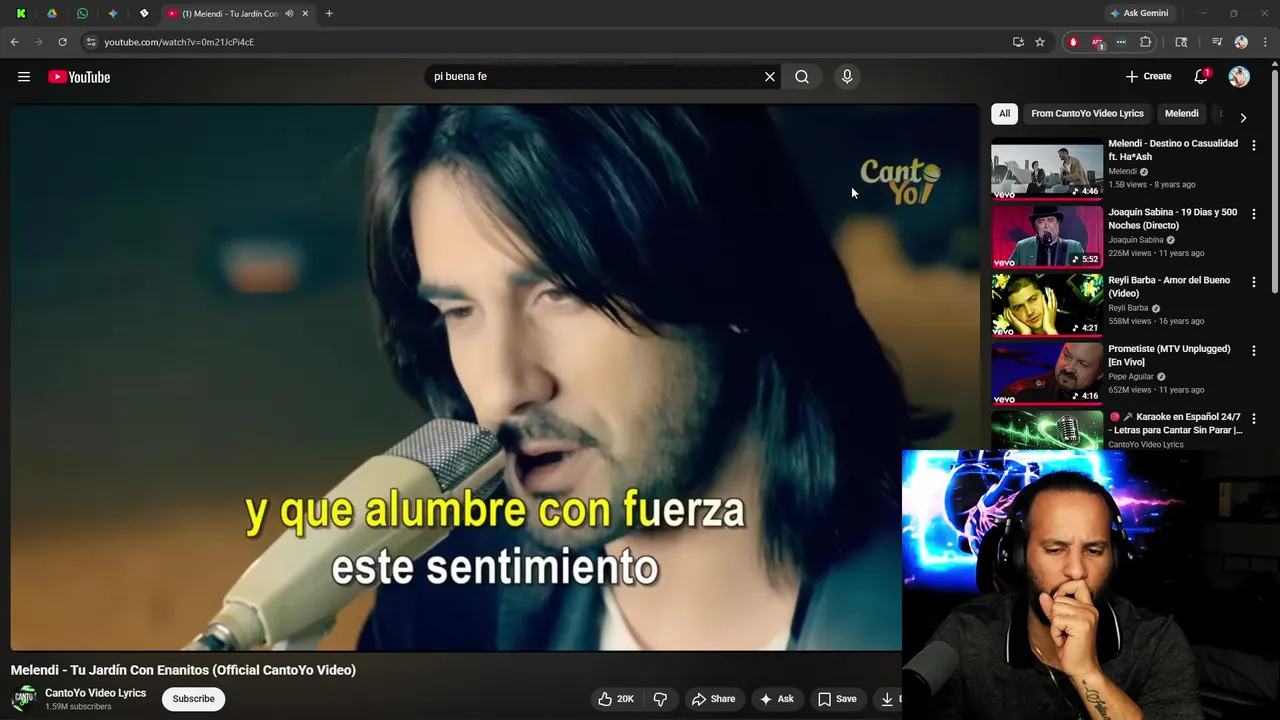The width and height of the screenshot is (1280, 720).
Task: Open the three-dot extension icon
Action: point(1121,42)
